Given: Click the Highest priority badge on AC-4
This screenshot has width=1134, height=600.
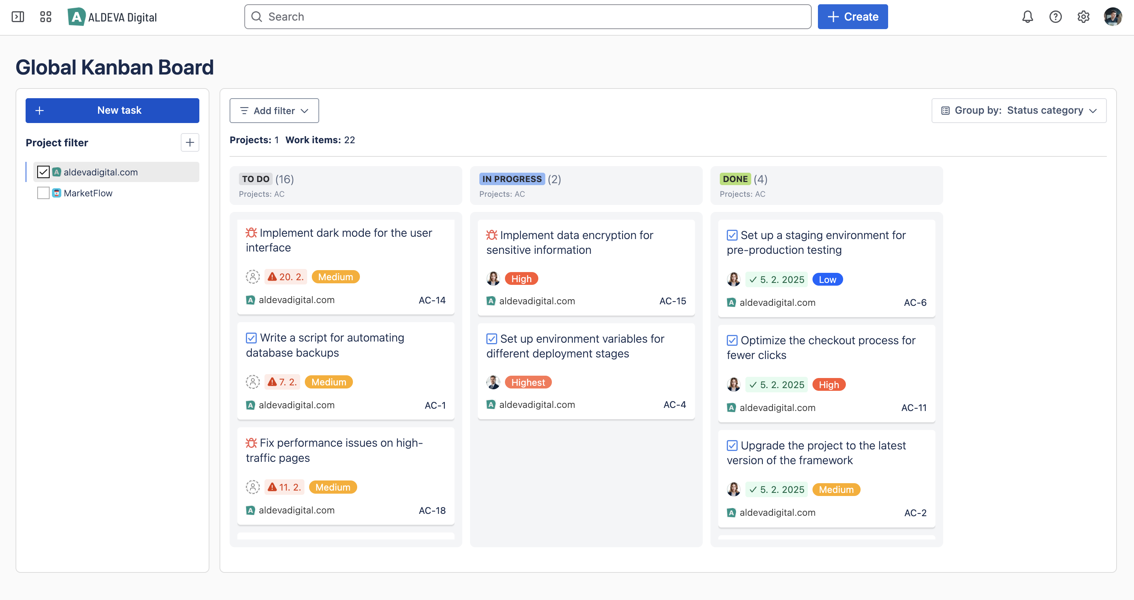Looking at the screenshot, I should tap(528, 382).
